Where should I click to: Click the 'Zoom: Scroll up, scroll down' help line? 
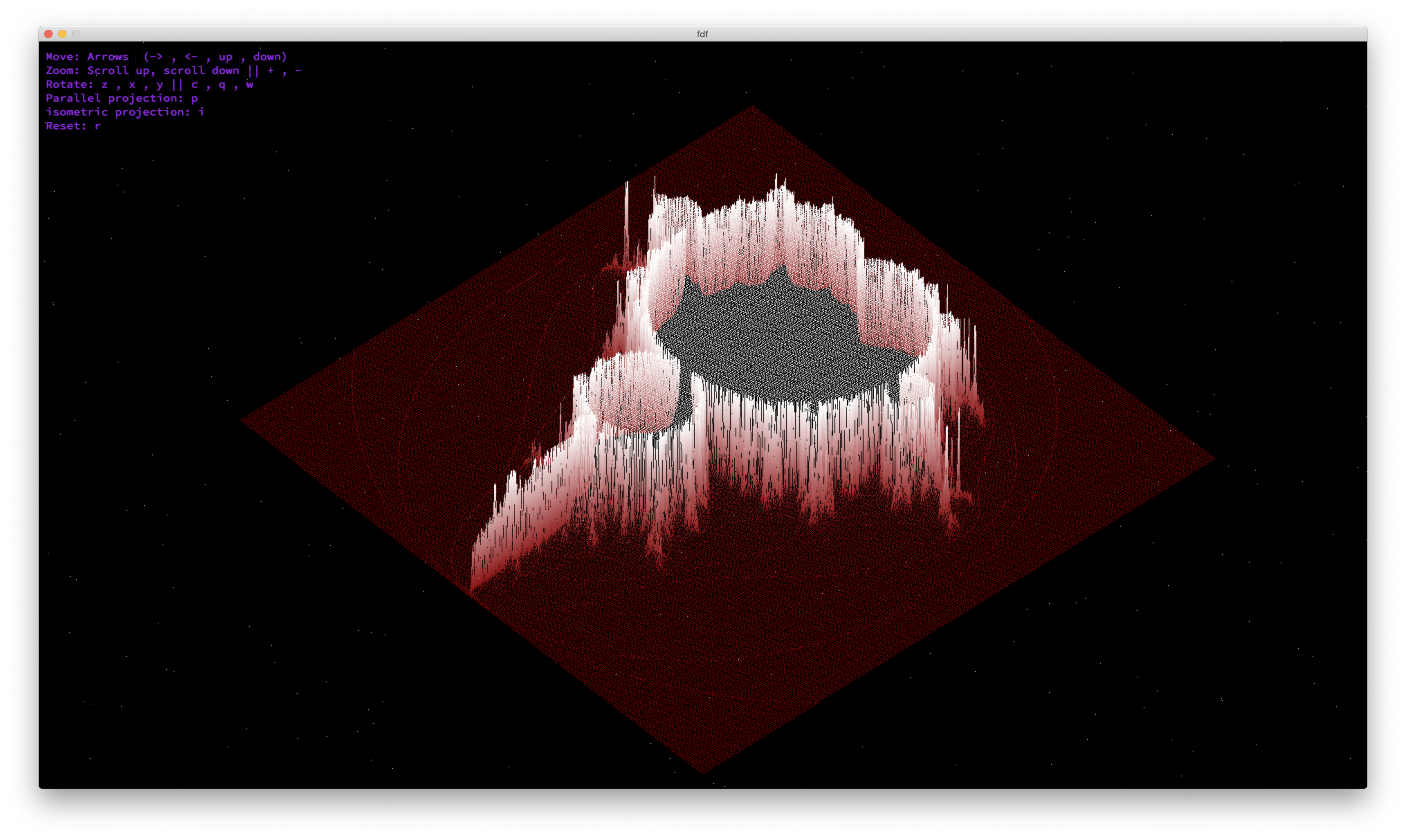(173, 70)
